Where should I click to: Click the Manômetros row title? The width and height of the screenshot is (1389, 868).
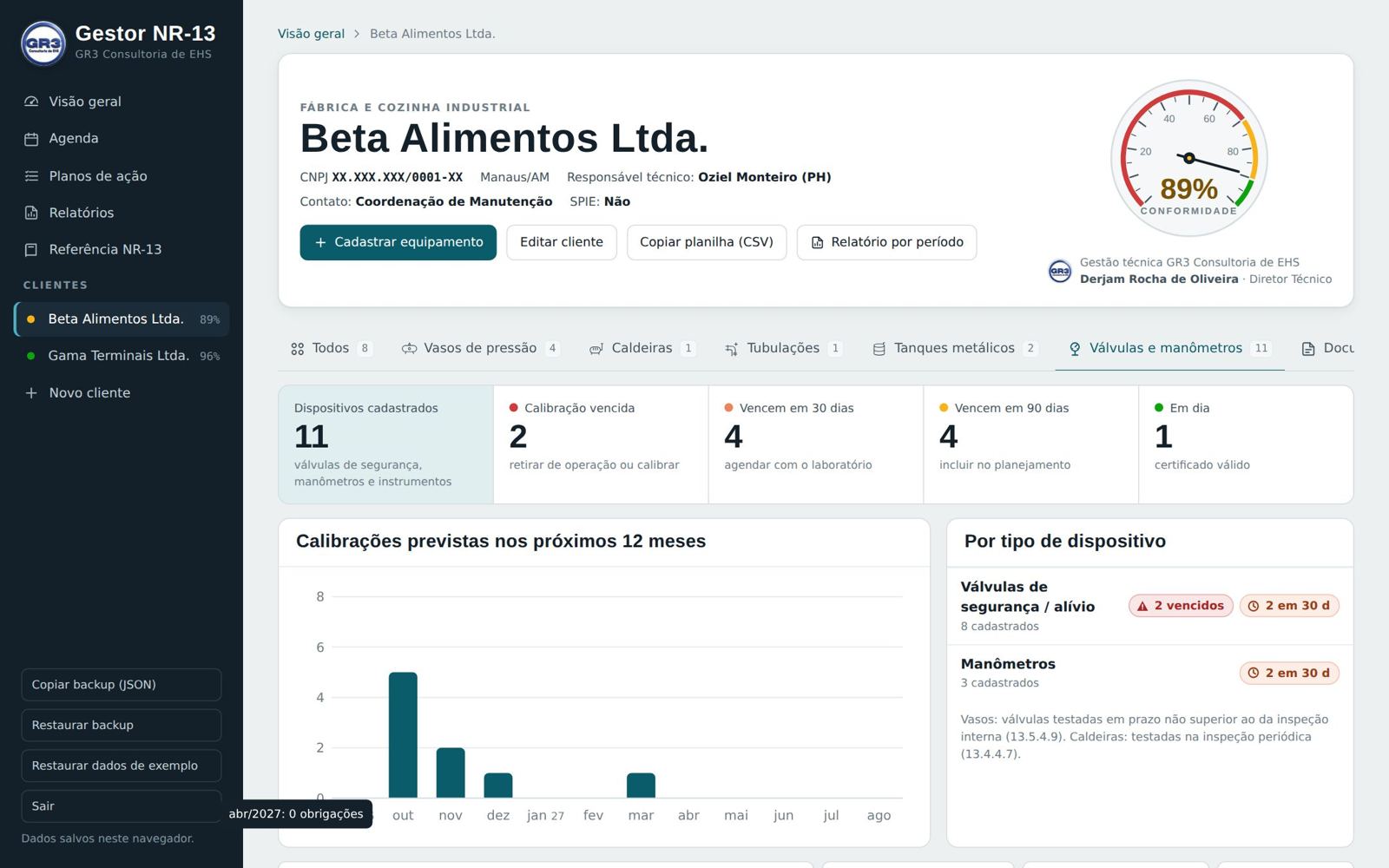coord(1008,665)
